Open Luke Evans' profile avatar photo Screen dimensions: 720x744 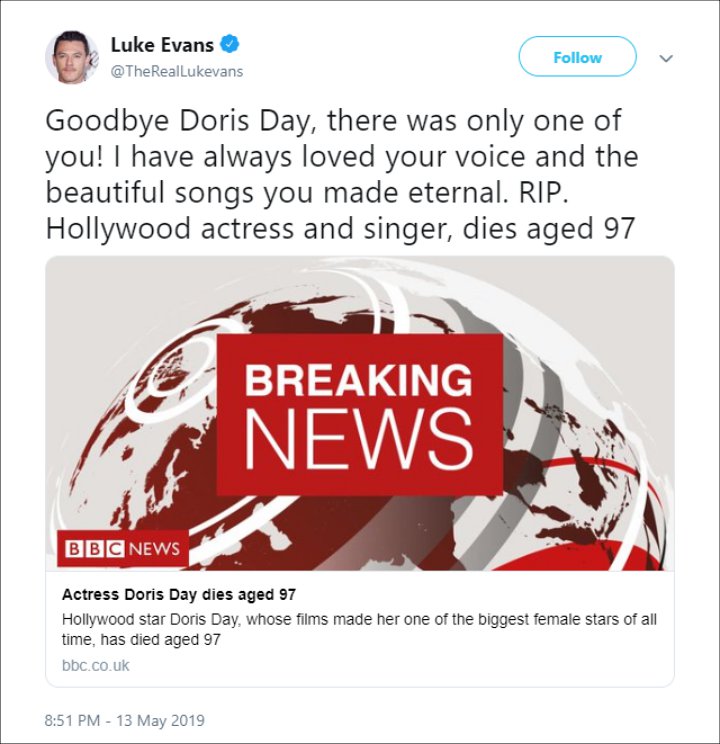(72, 57)
